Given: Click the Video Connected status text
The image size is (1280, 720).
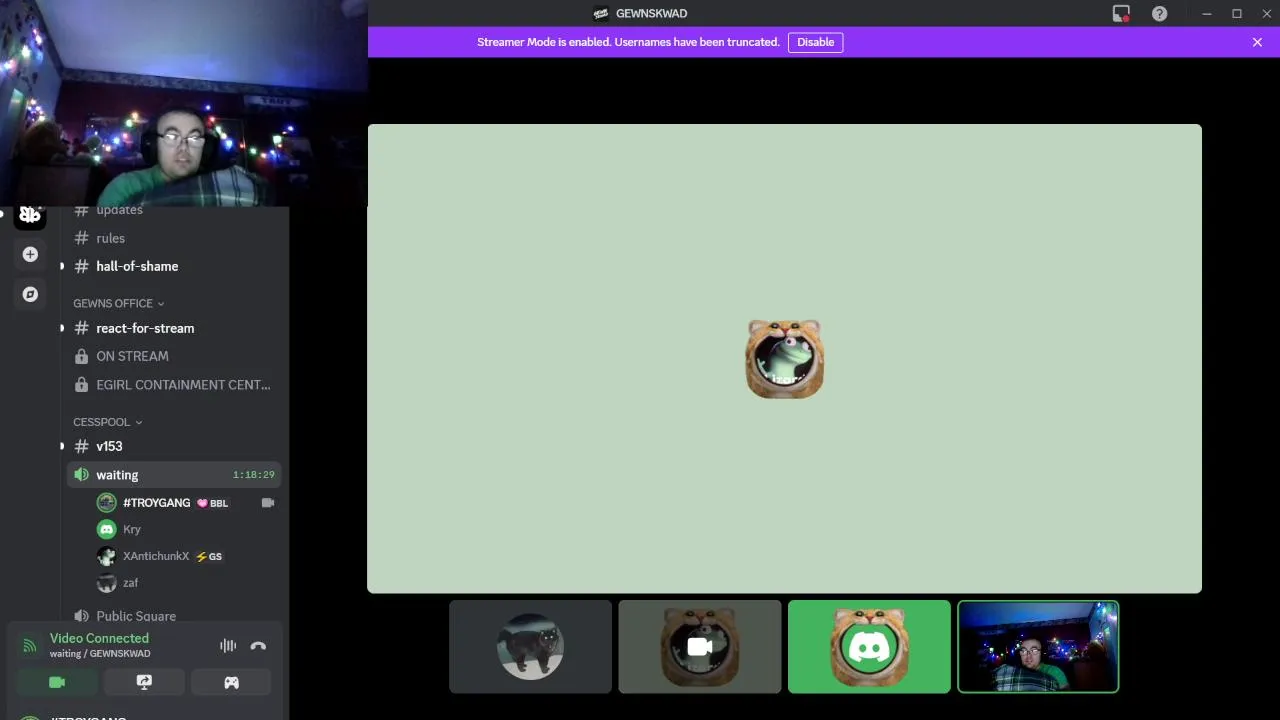Looking at the screenshot, I should pyautogui.click(x=99, y=638).
